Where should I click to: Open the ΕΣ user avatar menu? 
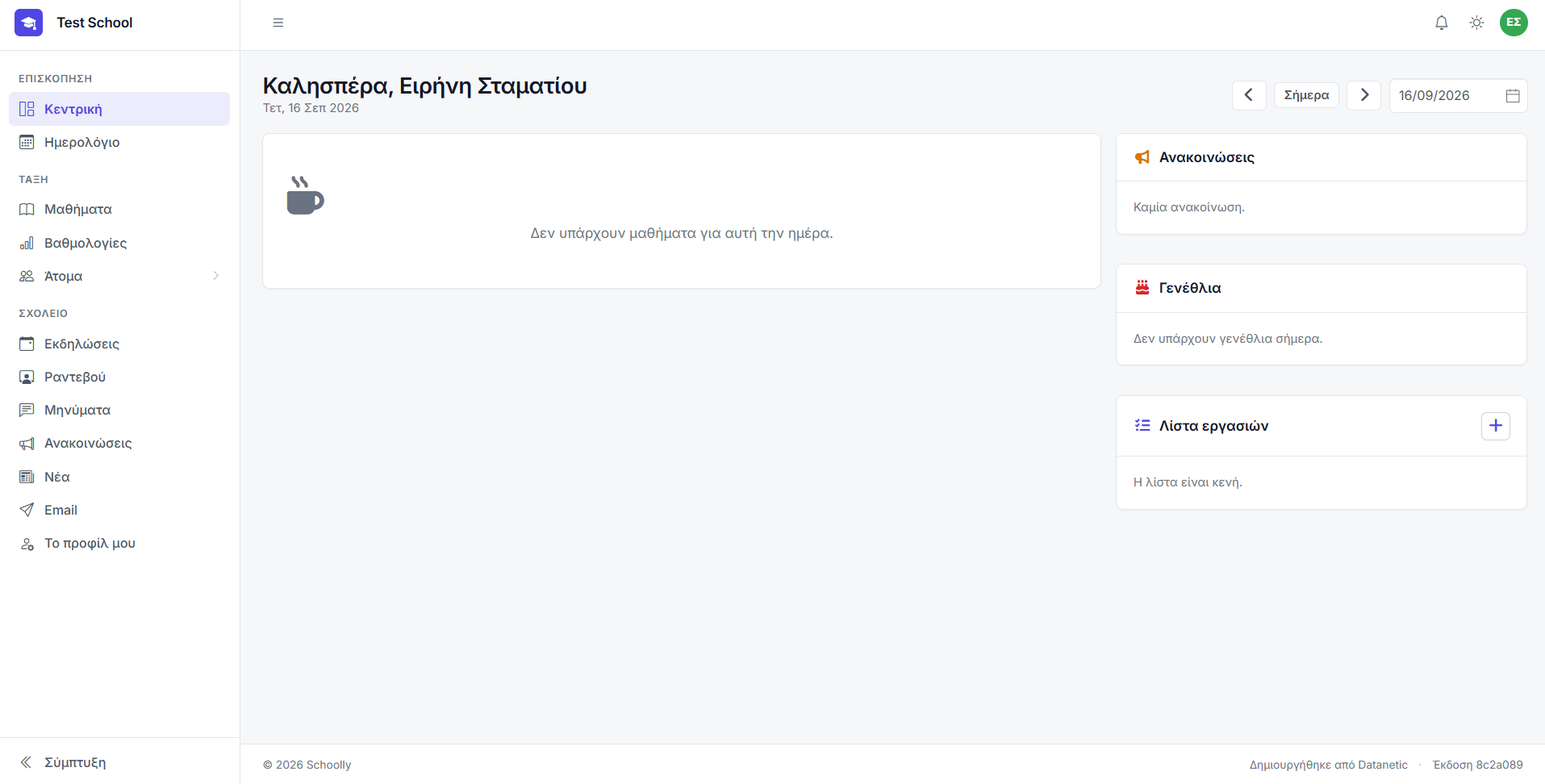1514,23
